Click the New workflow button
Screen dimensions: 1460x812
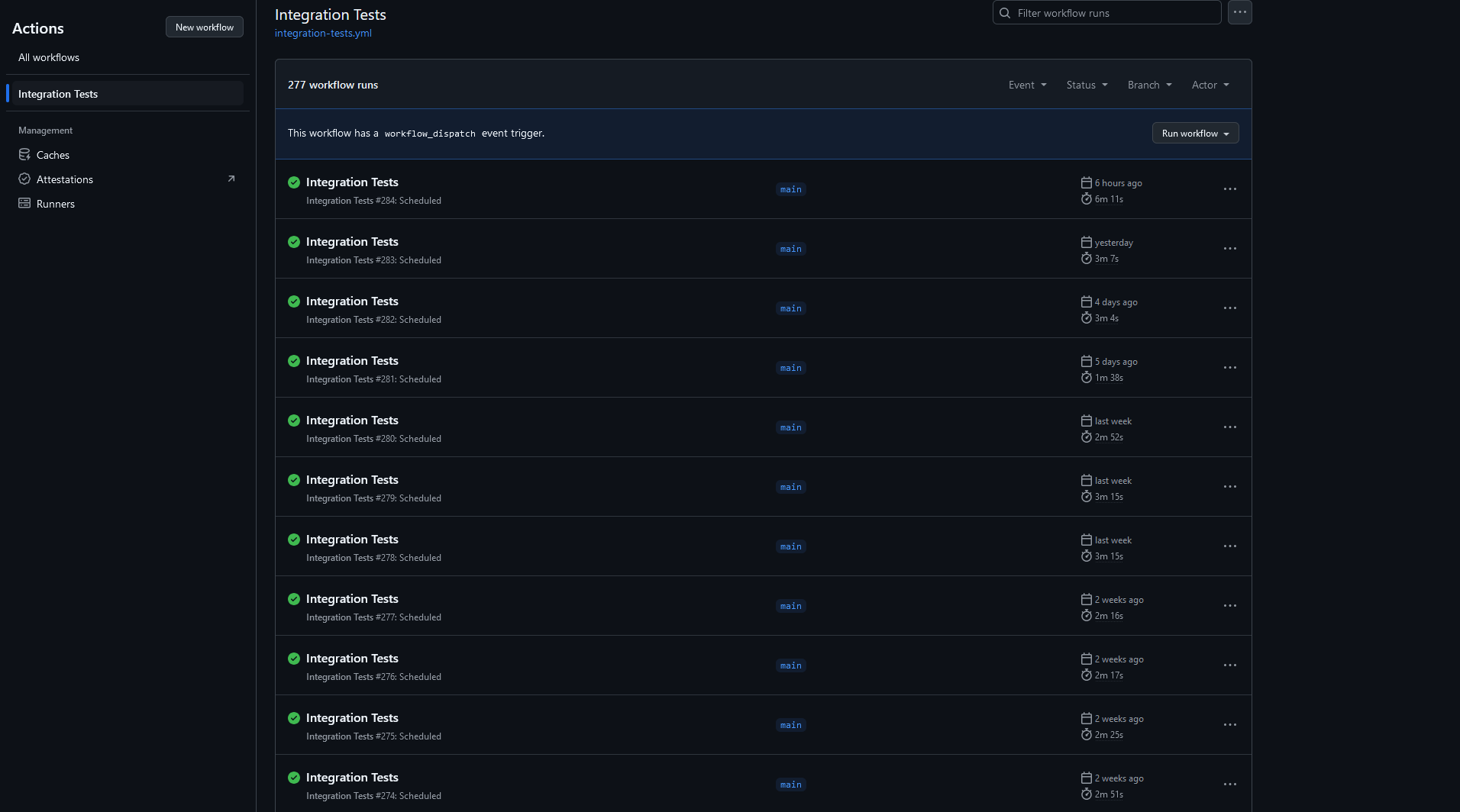pyautogui.click(x=204, y=27)
